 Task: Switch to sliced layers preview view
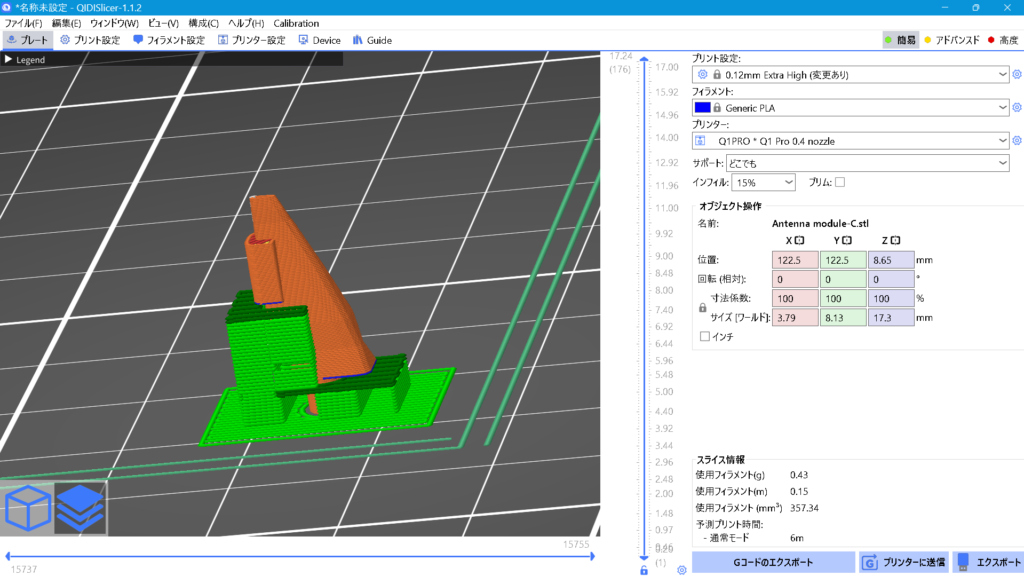click(80, 508)
